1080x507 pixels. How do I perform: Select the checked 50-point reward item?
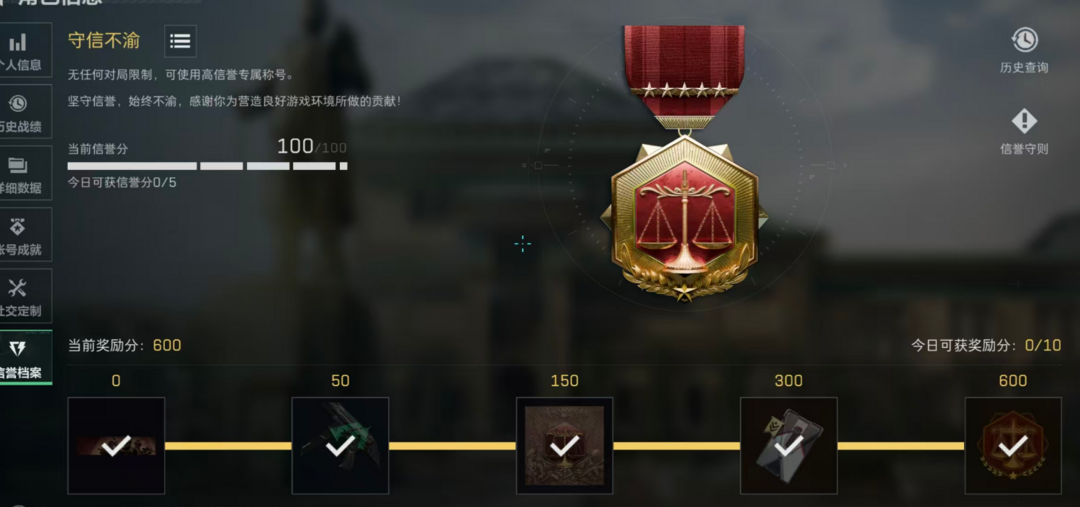340,446
